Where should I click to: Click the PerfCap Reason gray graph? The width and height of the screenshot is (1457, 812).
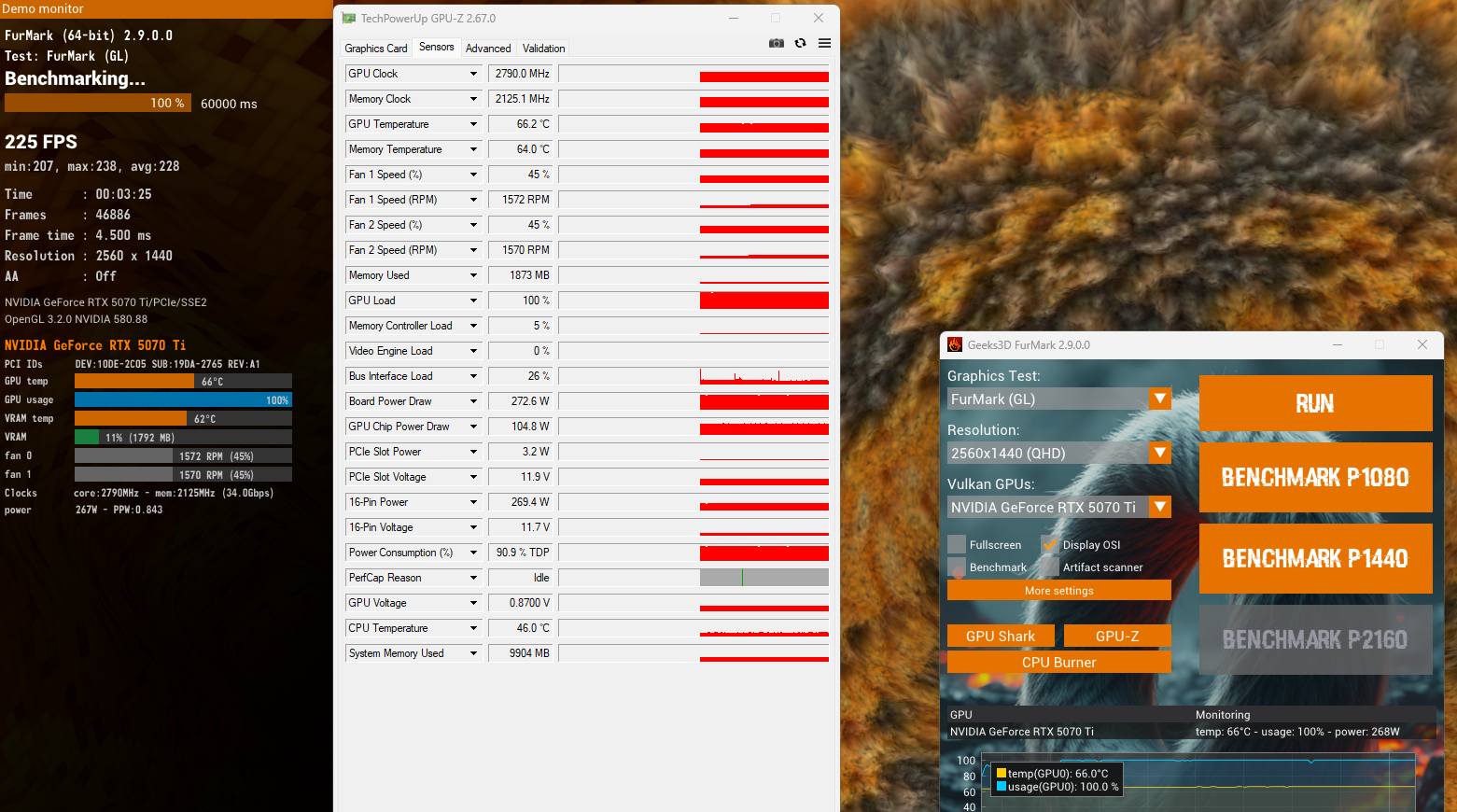pos(764,578)
